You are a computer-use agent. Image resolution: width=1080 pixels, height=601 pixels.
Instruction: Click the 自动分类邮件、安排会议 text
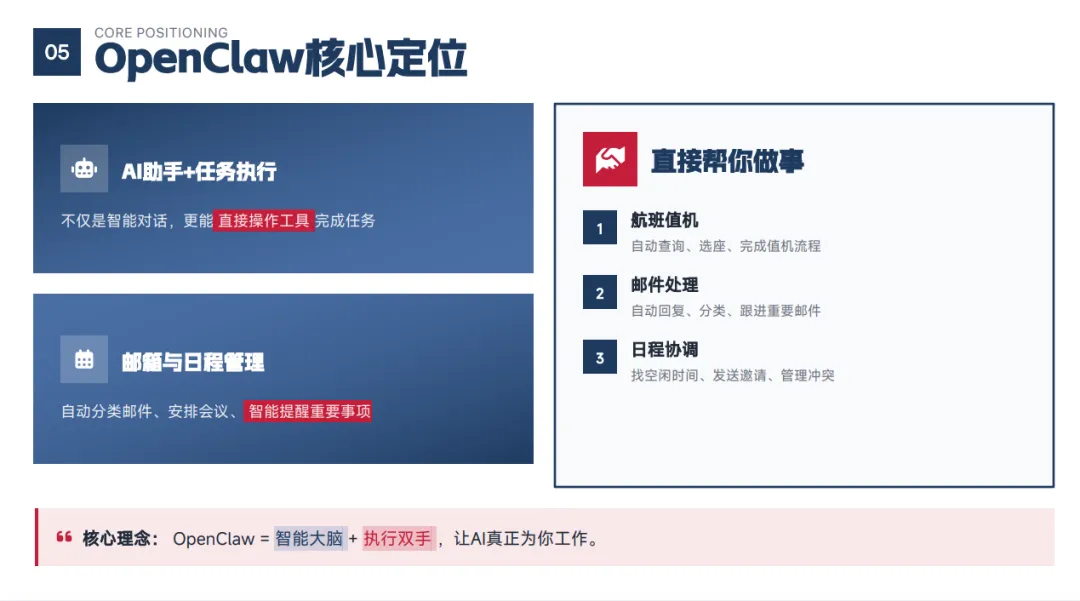[x=145, y=411]
